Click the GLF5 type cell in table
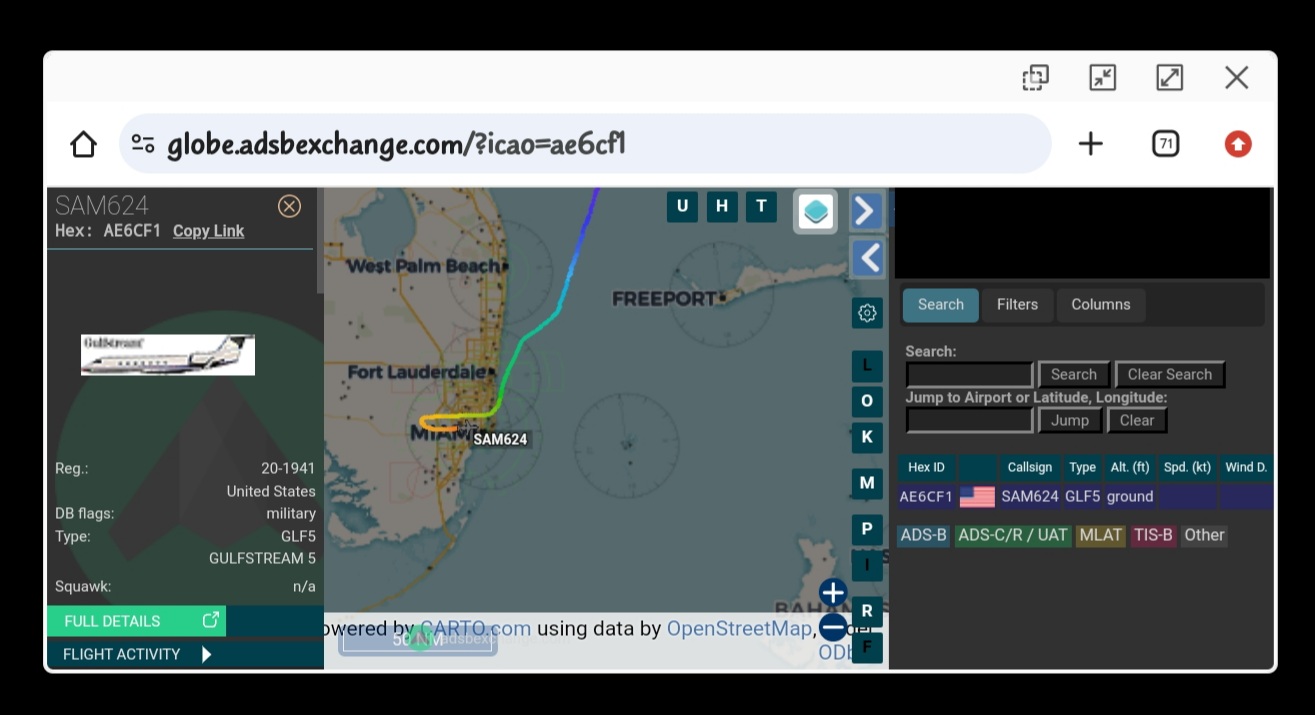 click(x=1082, y=497)
